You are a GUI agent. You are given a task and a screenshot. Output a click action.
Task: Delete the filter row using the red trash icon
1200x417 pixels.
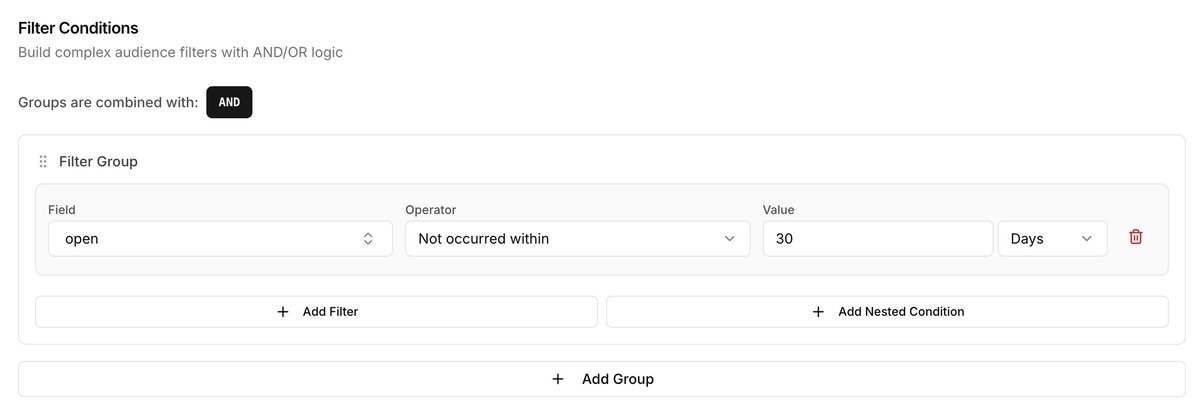pos(1135,238)
